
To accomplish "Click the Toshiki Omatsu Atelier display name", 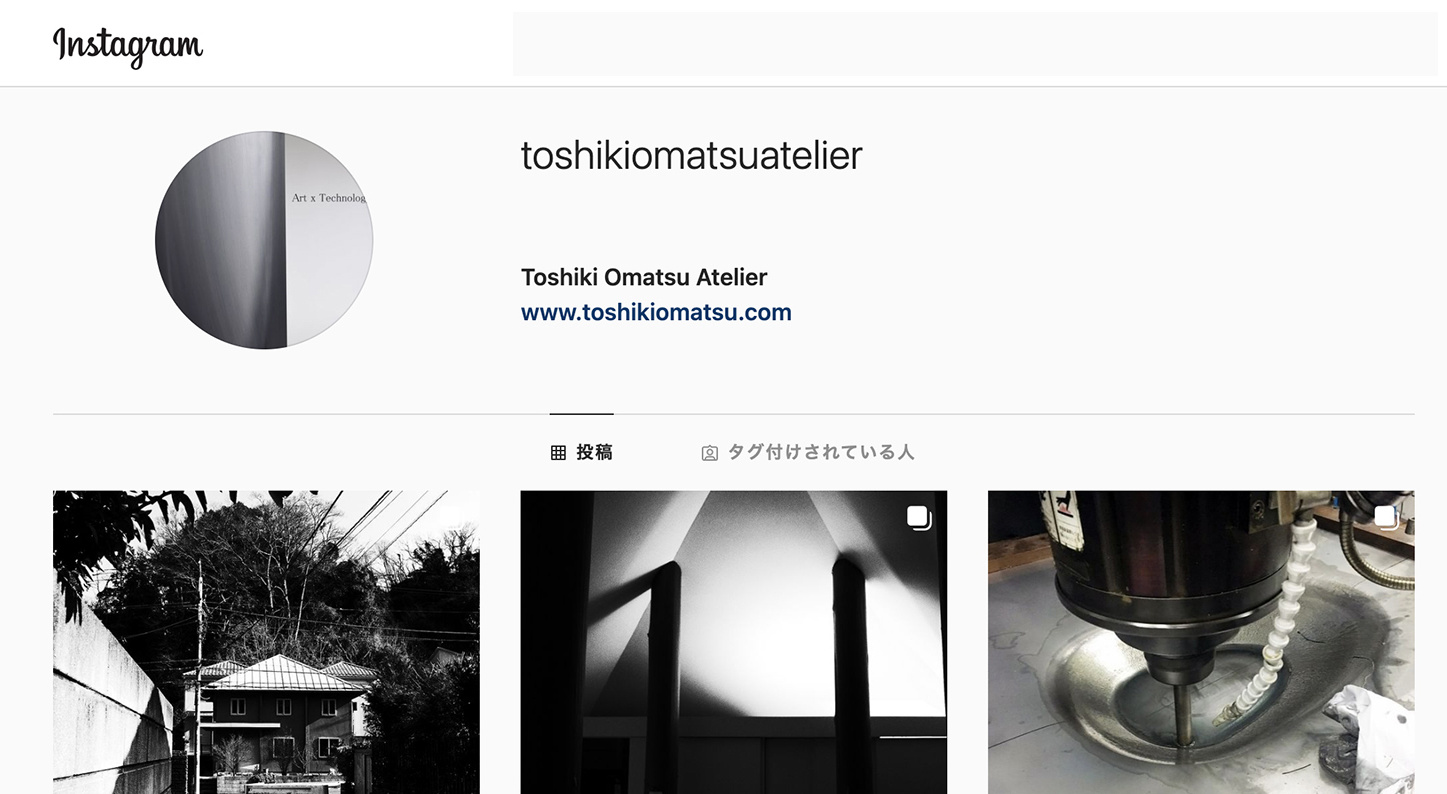I will click(x=644, y=277).
